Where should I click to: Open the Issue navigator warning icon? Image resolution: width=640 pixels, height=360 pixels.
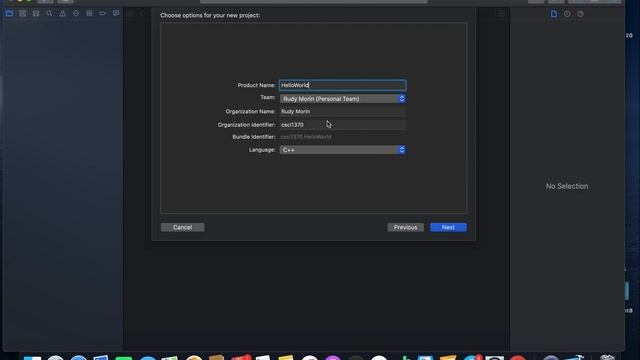(62, 13)
